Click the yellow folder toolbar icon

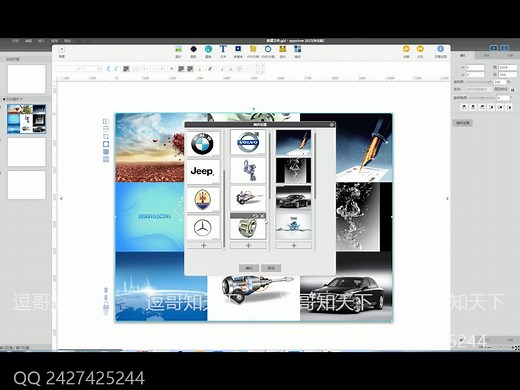(x=253, y=49)
